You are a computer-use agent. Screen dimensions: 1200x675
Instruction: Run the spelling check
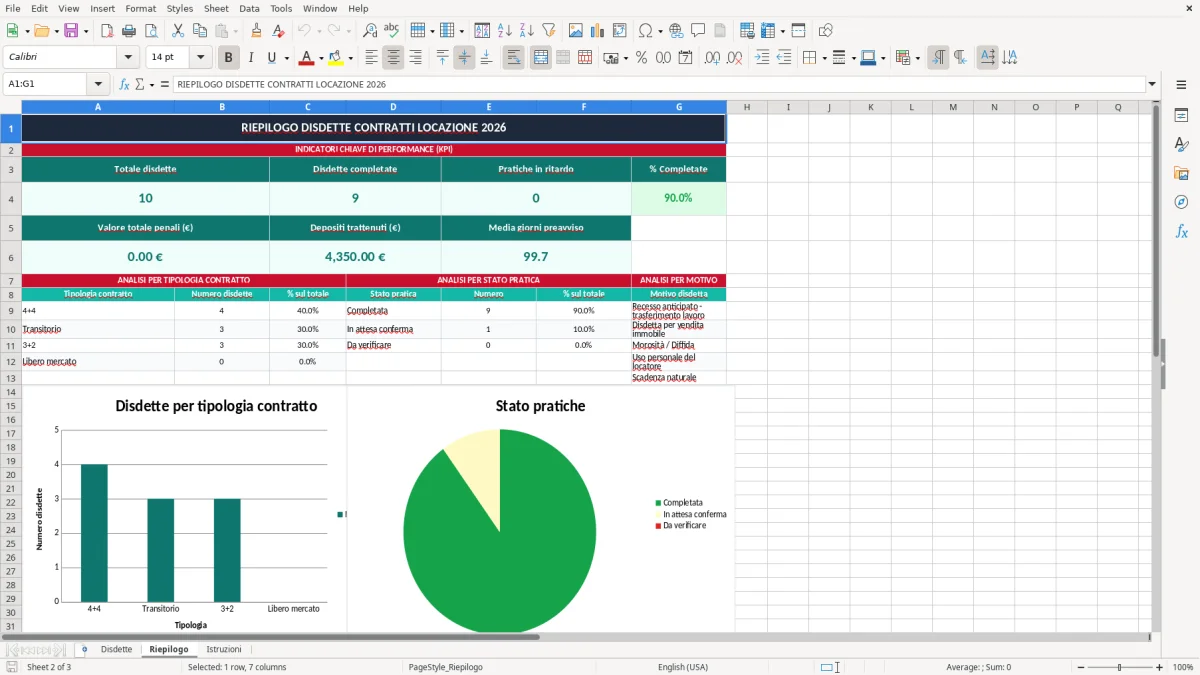pyautogui.click(x=391, y=31)
